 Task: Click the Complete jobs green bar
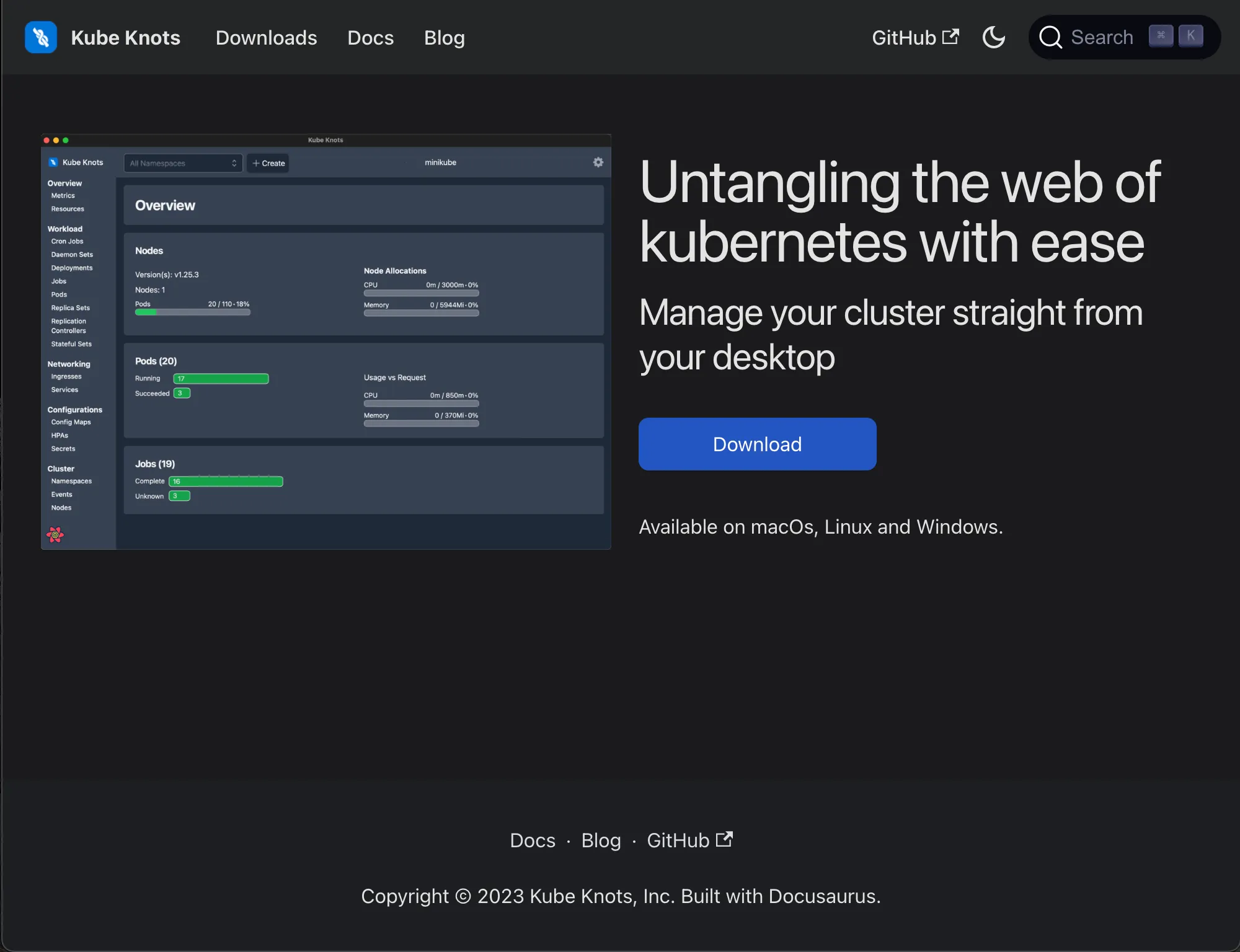click(x=226, y=482)
